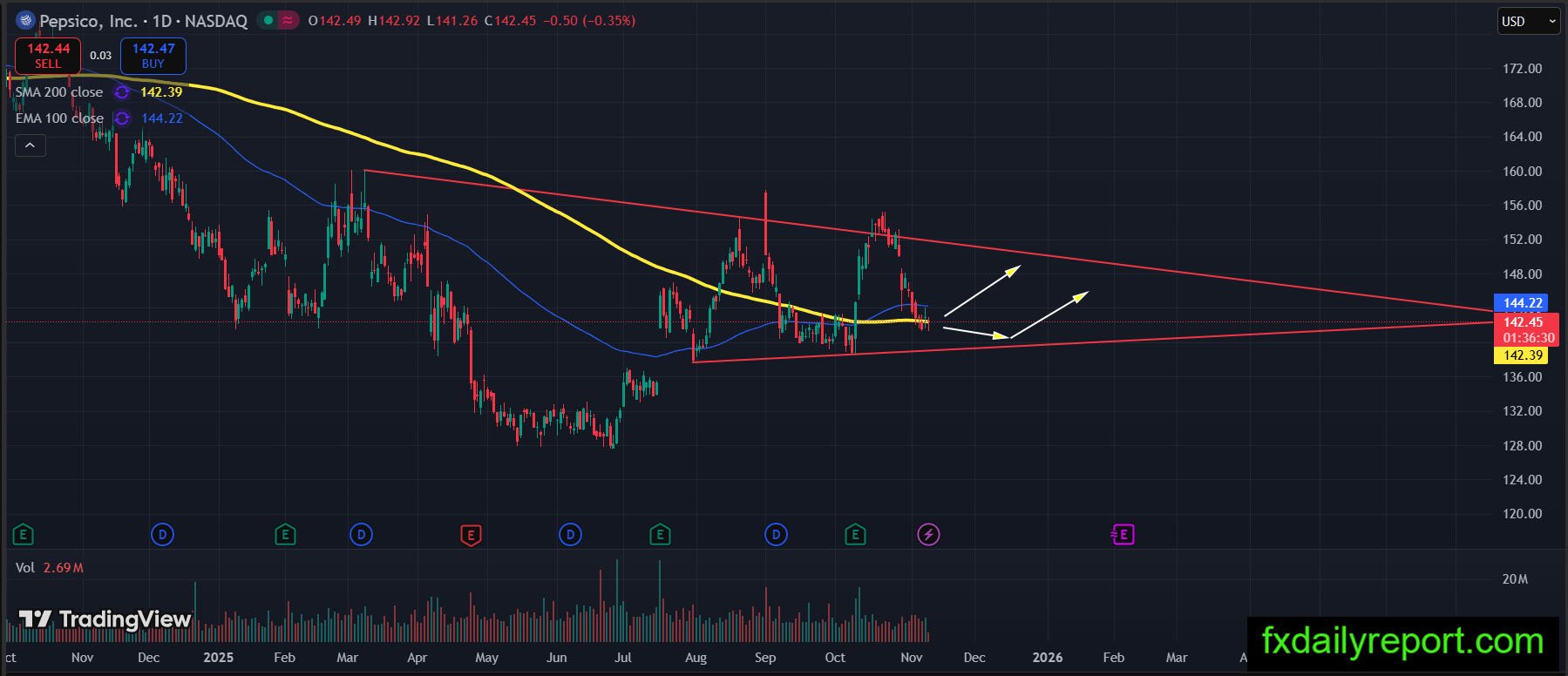Click the yellow 142.39 SMA price label
Screen dimensions: 1568x676
pos(1523,355)
